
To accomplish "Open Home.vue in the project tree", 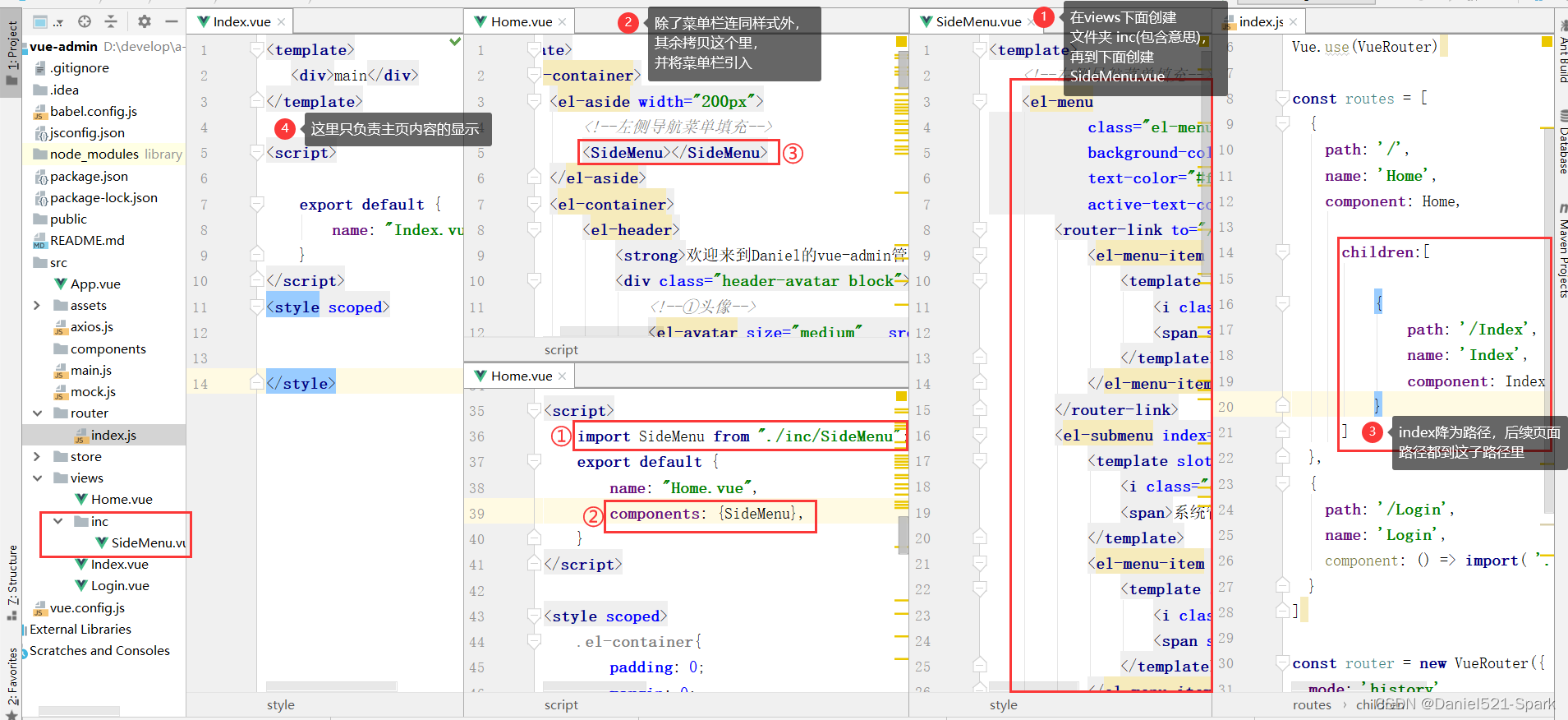I will click(x=113, y=500).
